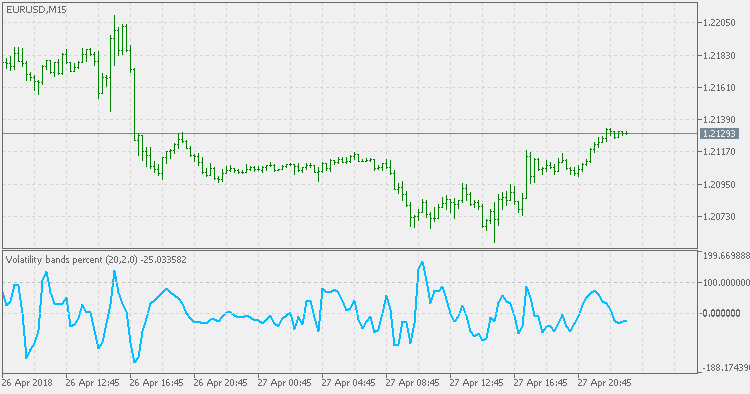This screenshot has height=394, width=750.
Task: Click the Volatility bands percent indicator label
Action: [96, 260]
